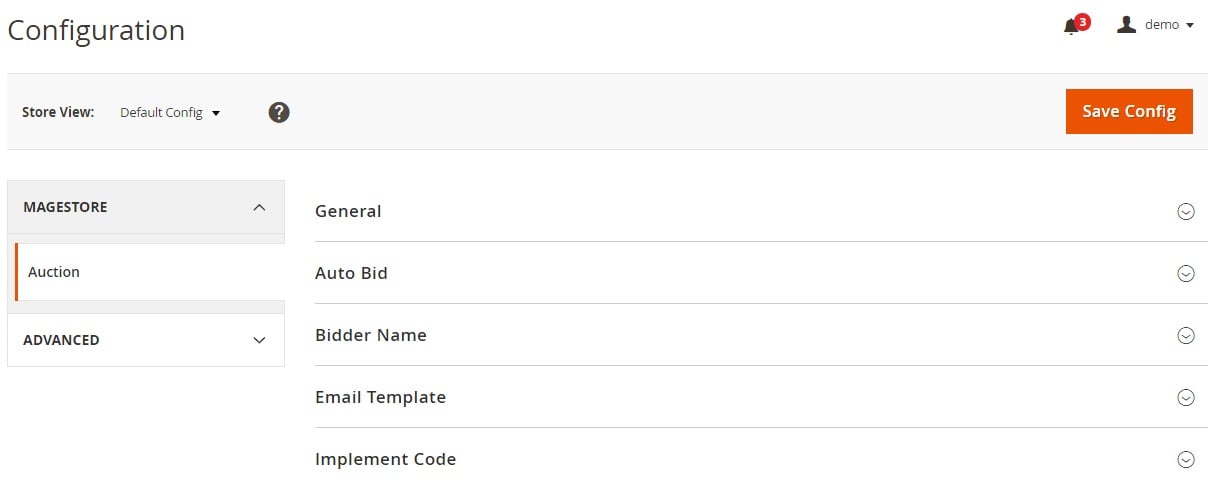The width and height of the screenshot is (1219, 489).
Task: Click the help question mark icon
Action: (x=279, y=112)
